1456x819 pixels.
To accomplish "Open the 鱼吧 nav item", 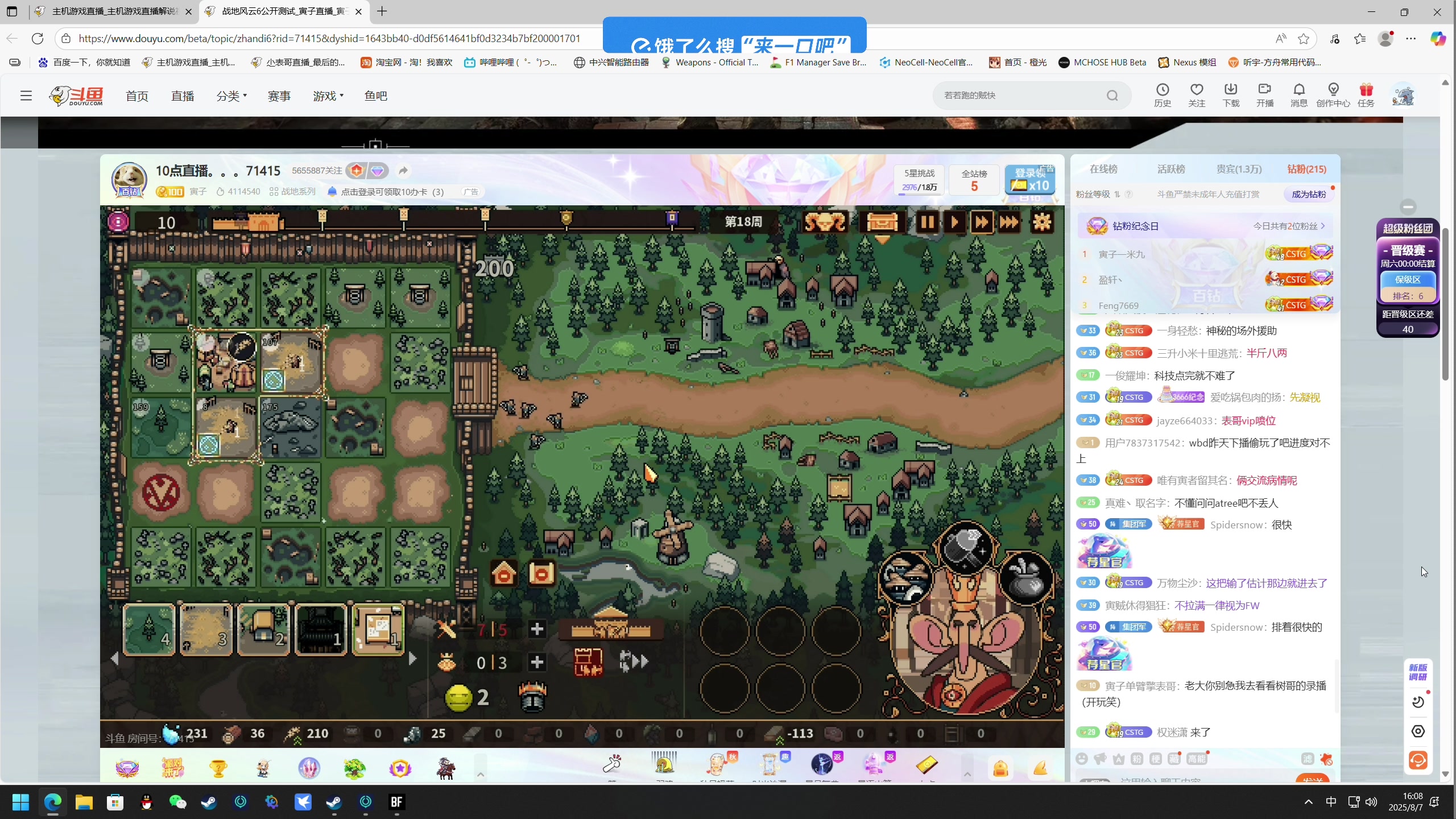I will pos(376,96).
